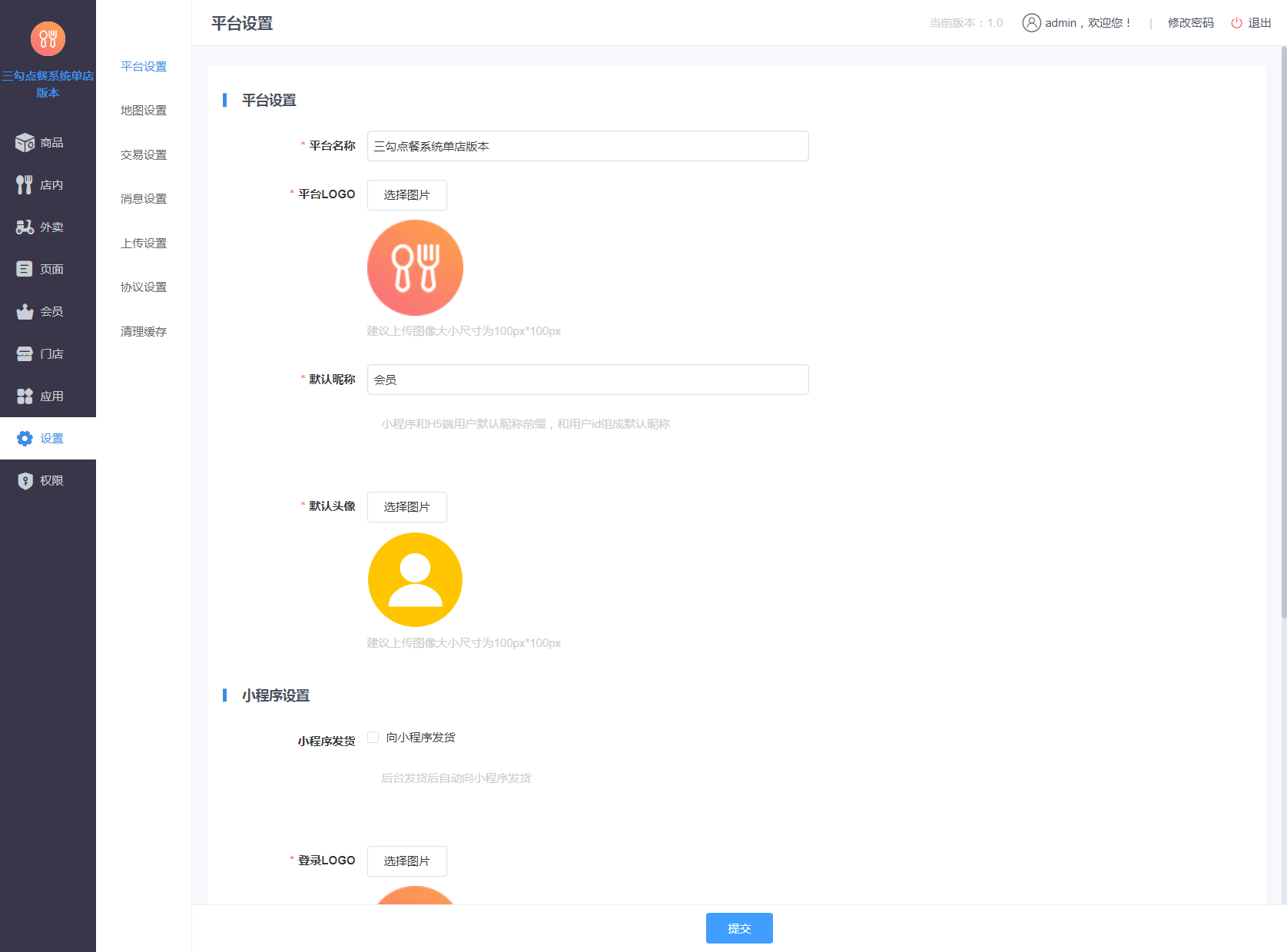The image size is (1287, 952).
Task: Open the 上传设置 submenu item
Action: (144, 244)
